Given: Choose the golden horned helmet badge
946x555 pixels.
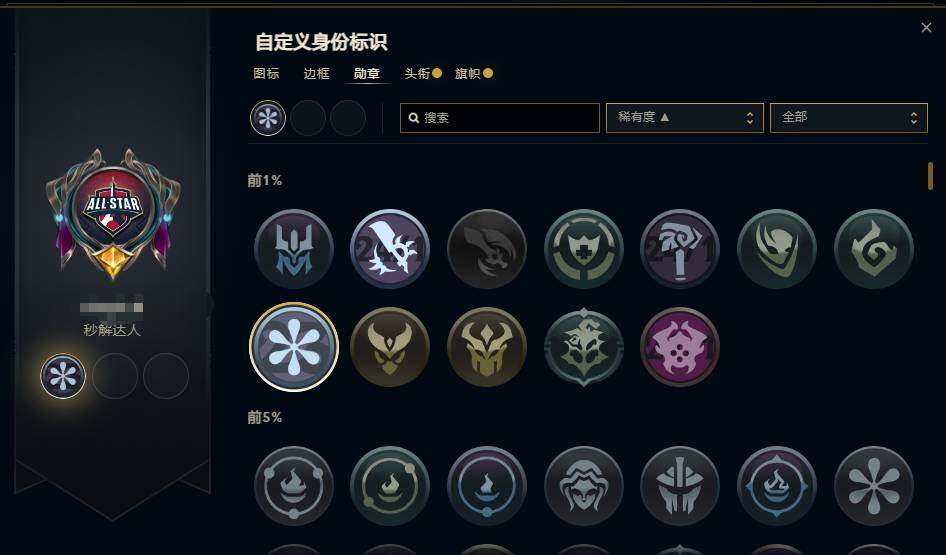Looking at the screenshot, I should tap(487, 347).
